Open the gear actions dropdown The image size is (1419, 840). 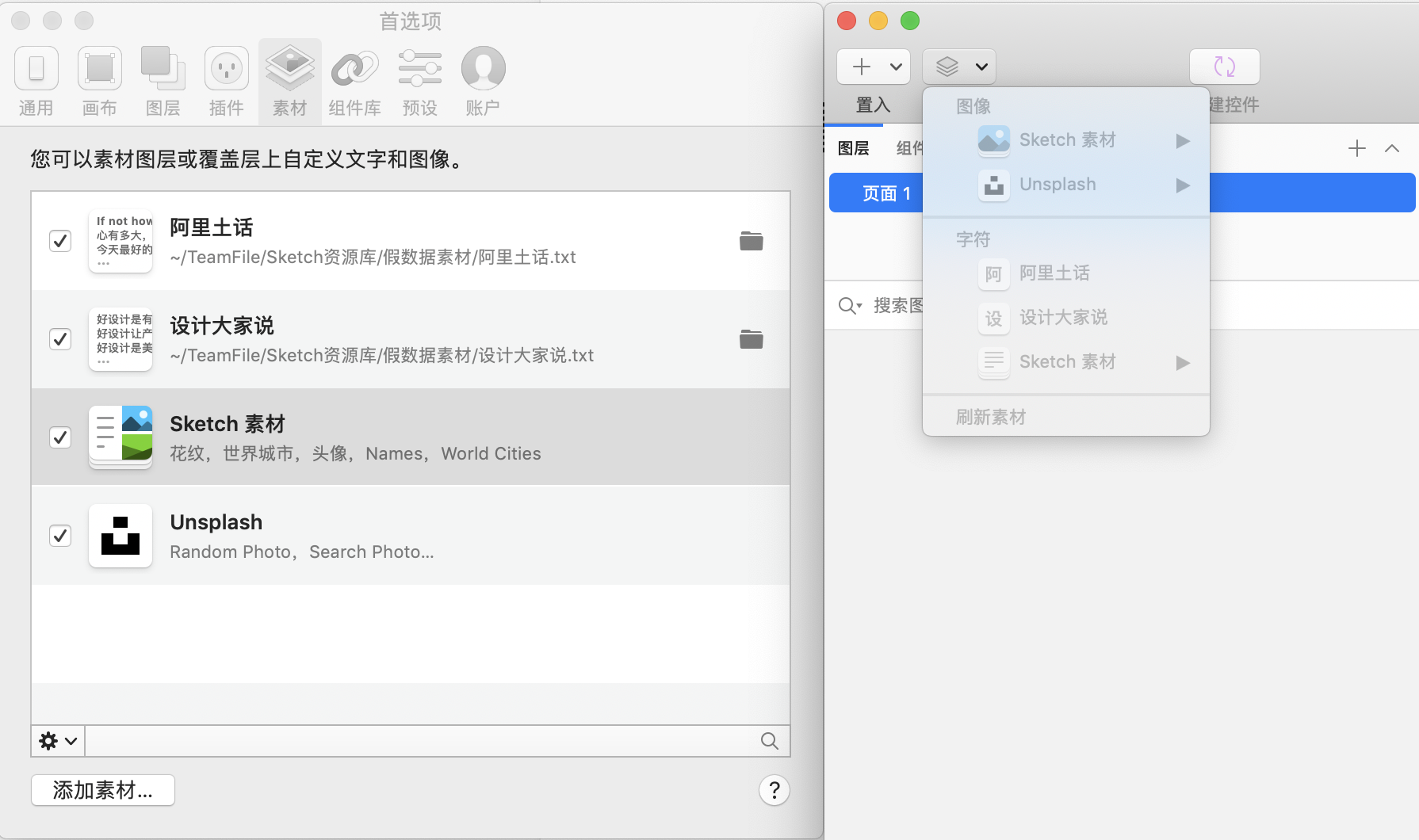click(59, 741)
